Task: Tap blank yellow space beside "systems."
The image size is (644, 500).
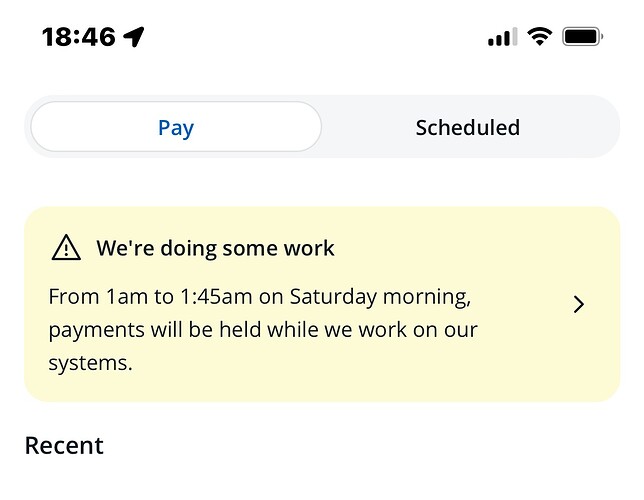Action: [300, 364]
